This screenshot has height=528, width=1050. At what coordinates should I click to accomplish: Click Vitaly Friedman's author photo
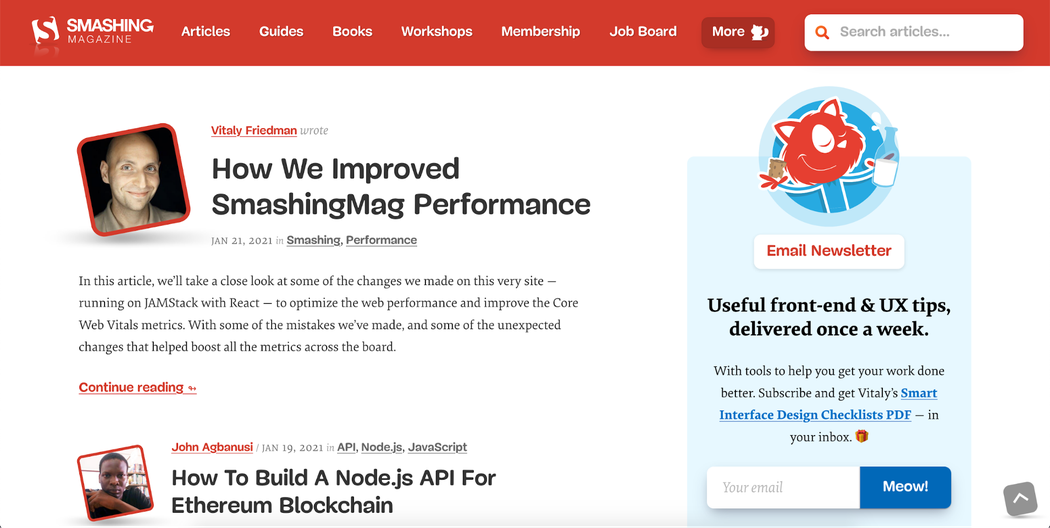[134, 180]
